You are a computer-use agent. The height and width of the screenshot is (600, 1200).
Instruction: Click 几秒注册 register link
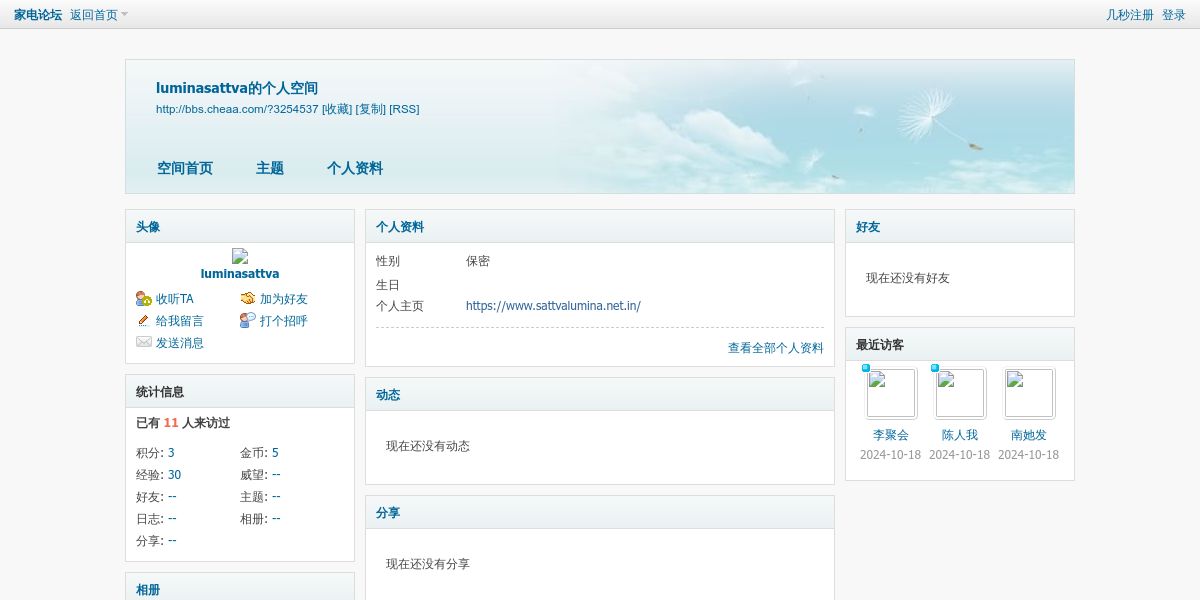point(1130,15)
